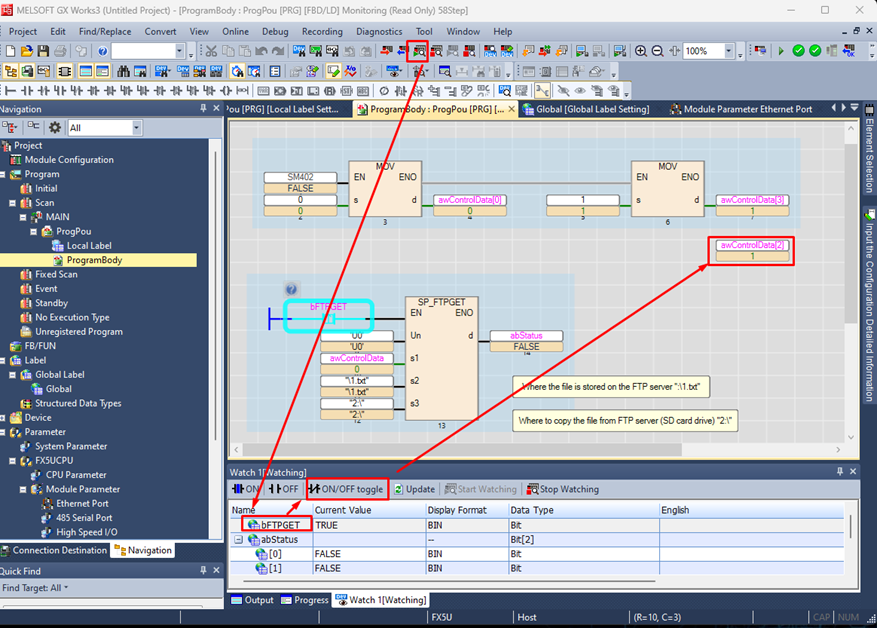Click the open eye icon in ladder toolbar
877x628 pixels.
click(580, 91)
